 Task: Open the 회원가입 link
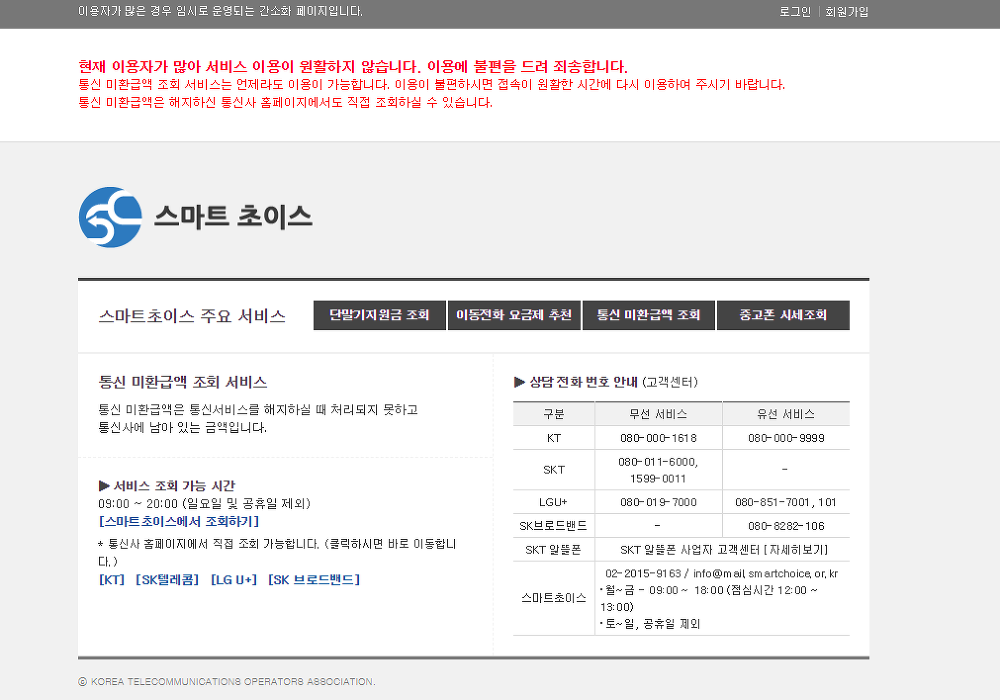pos(846,11)
